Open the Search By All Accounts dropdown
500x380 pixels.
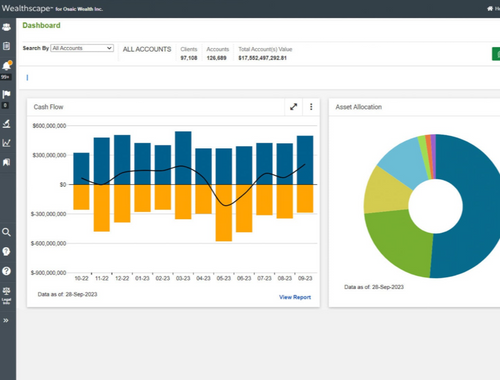(82, 48)
